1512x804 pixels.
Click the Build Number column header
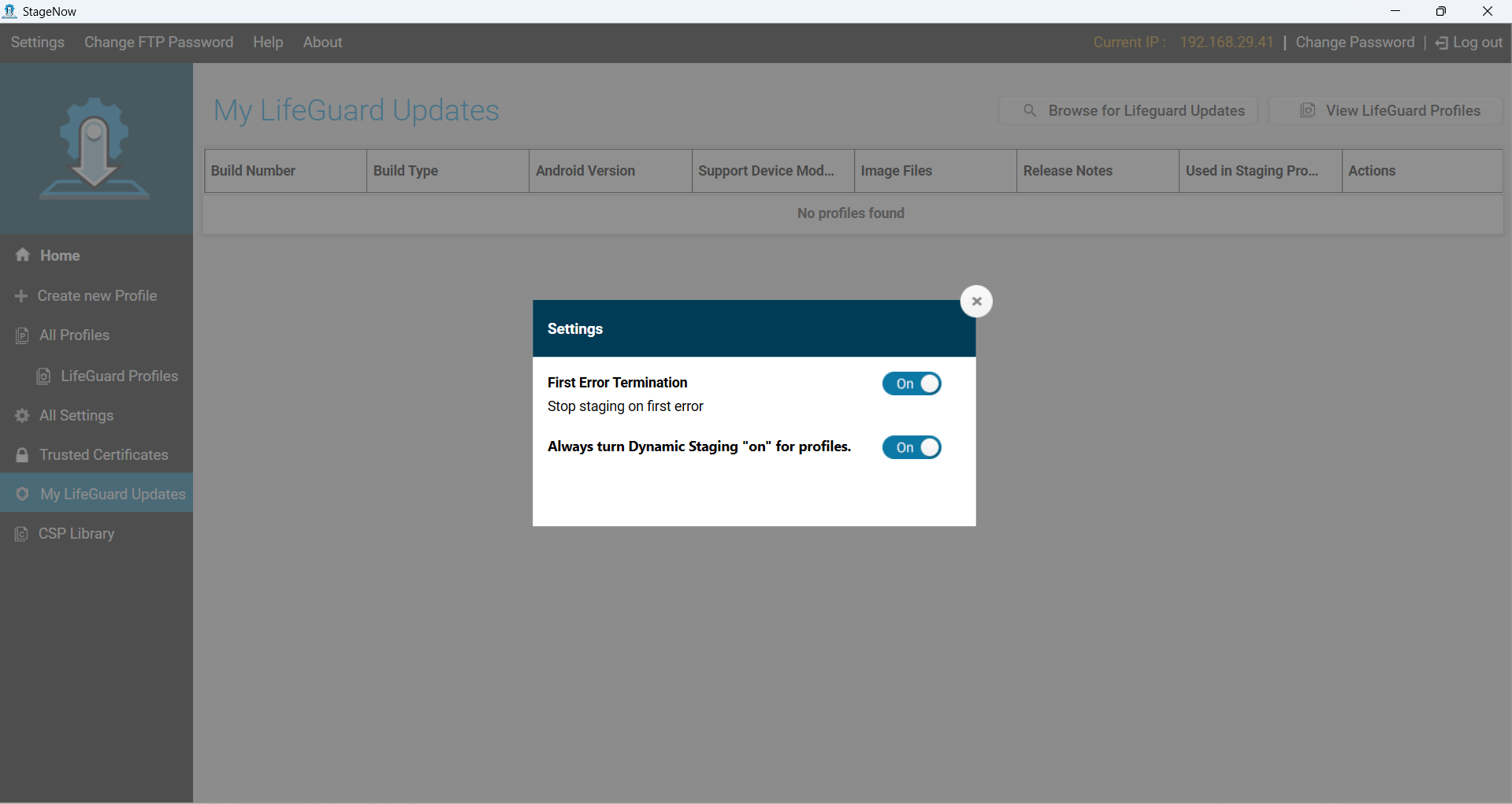[x=285, y=171]
